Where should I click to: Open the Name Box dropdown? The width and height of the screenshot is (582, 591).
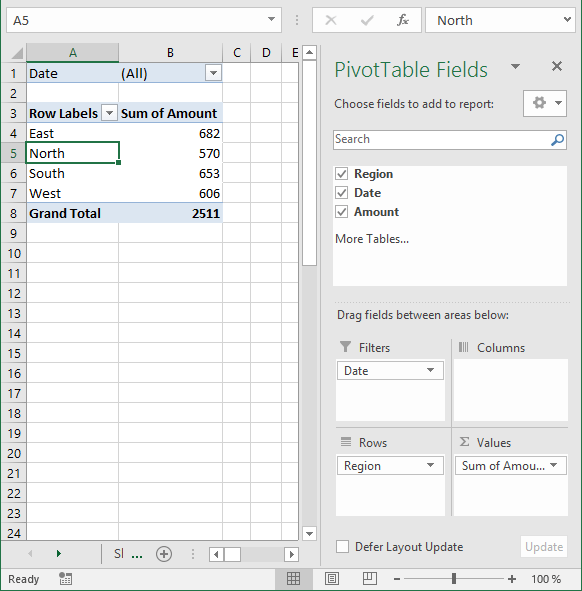tap(271, 19)
